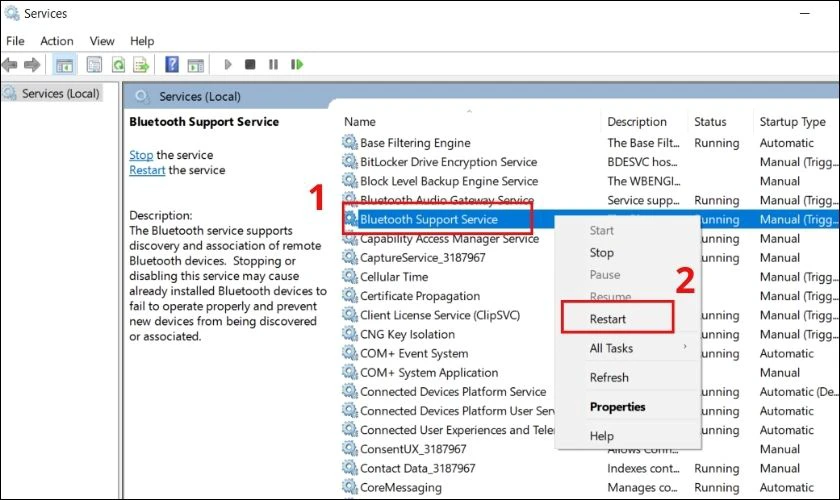Select the ConsentUX_3187967 row
This screenshot has height=500, width=840.
[589, 449]
